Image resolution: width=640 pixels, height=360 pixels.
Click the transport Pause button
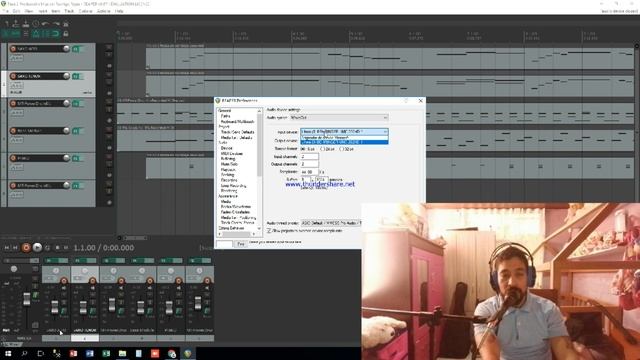click(66, 247)
